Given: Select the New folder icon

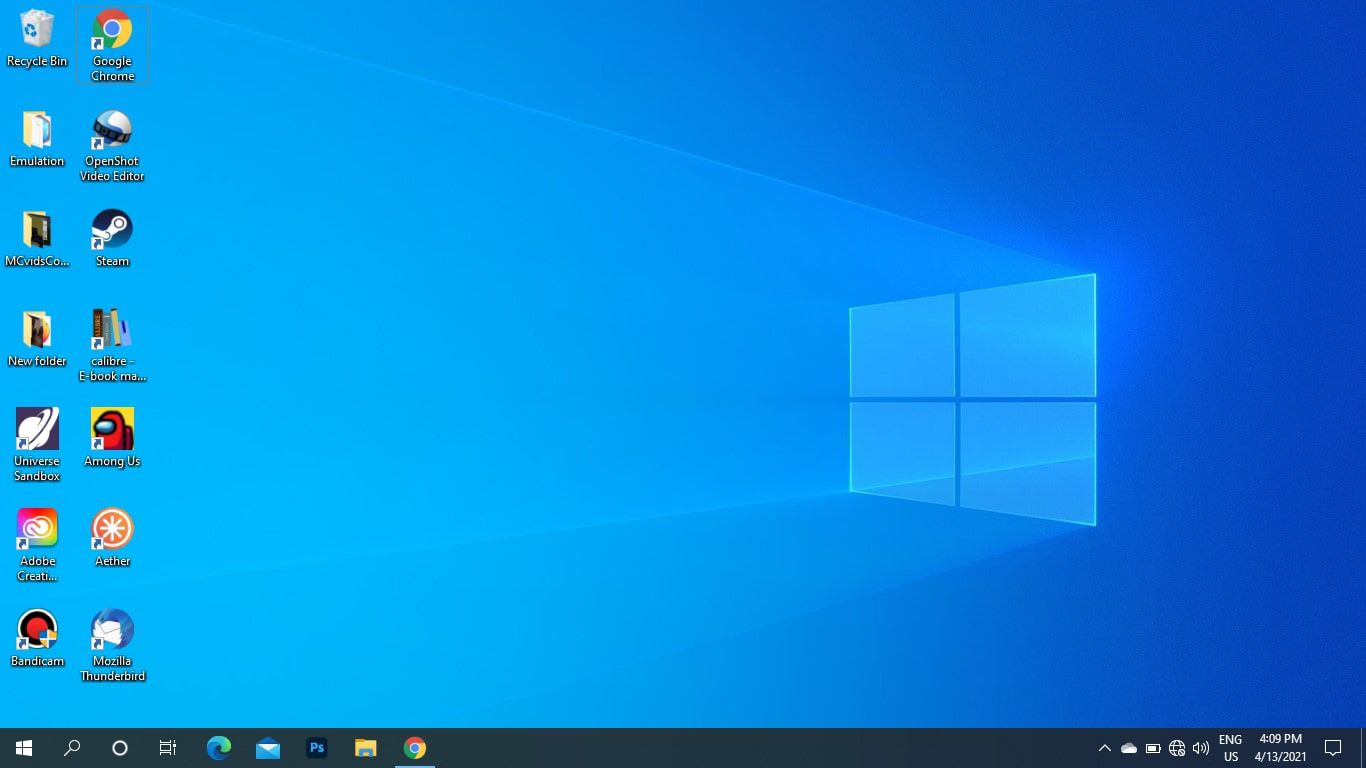Looking at the screenshot, I should coord(37,339).
